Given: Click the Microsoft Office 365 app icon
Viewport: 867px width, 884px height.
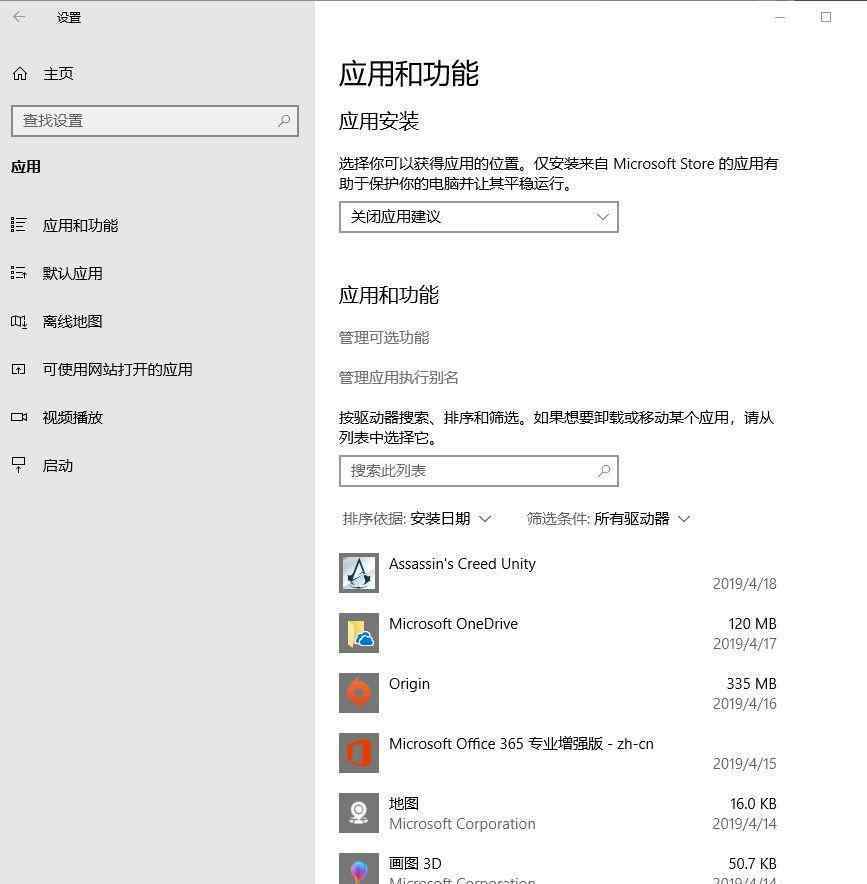Looking at the screenshot, I should [x=359, y=753].
